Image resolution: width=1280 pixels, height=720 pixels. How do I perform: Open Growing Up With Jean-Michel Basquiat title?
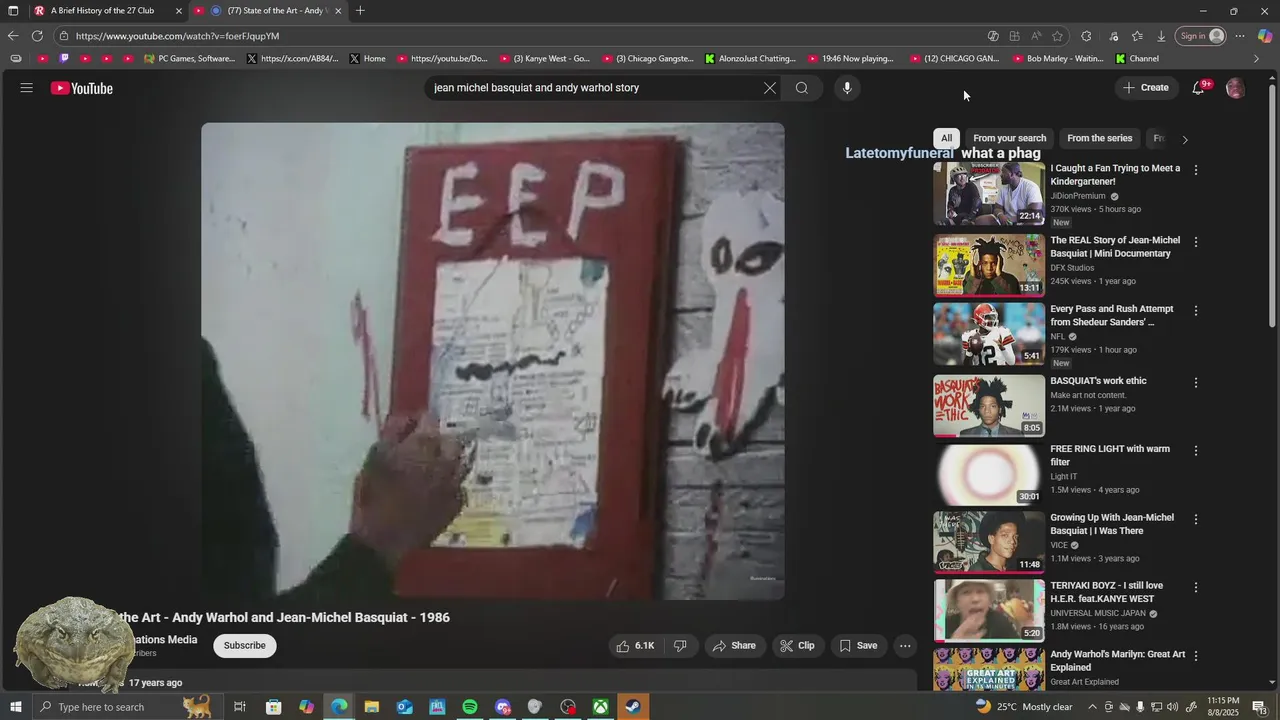(x=1112, y=524)
